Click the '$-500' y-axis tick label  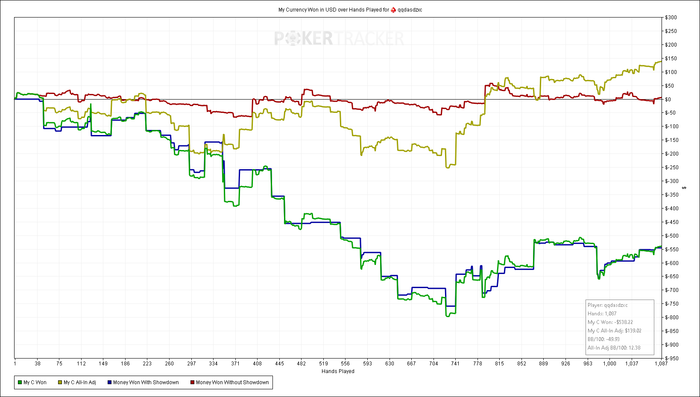[672, 235]
